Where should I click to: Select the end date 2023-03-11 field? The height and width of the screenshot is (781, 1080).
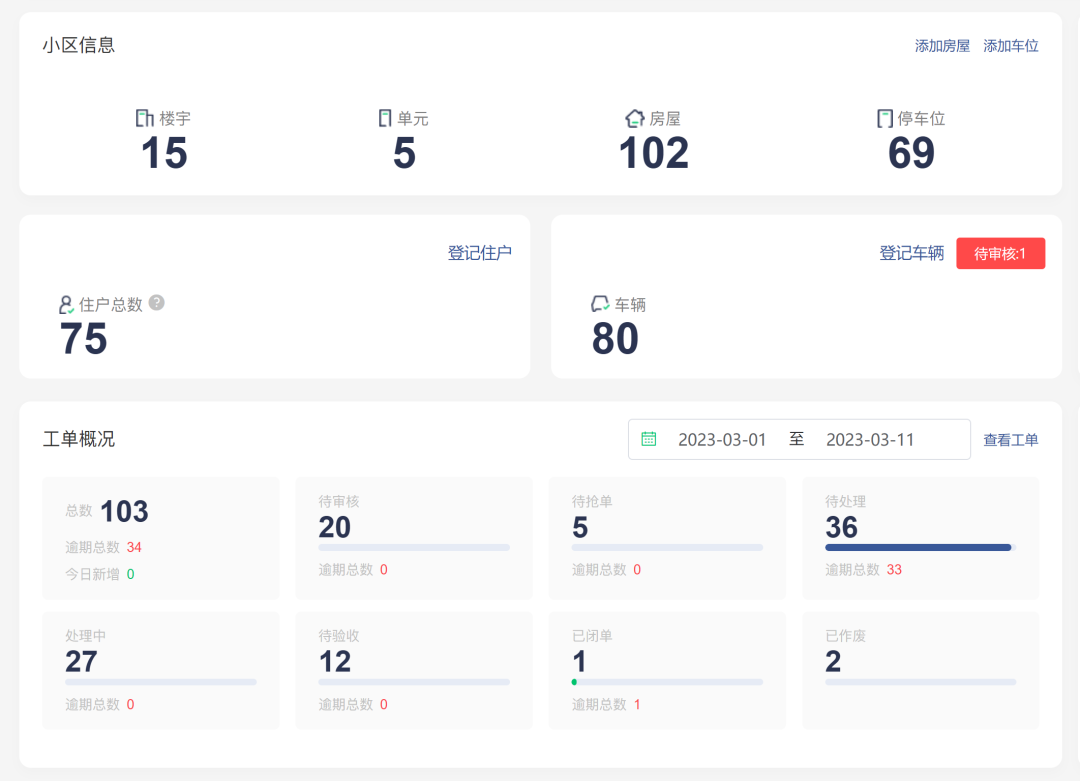[870, 439]
